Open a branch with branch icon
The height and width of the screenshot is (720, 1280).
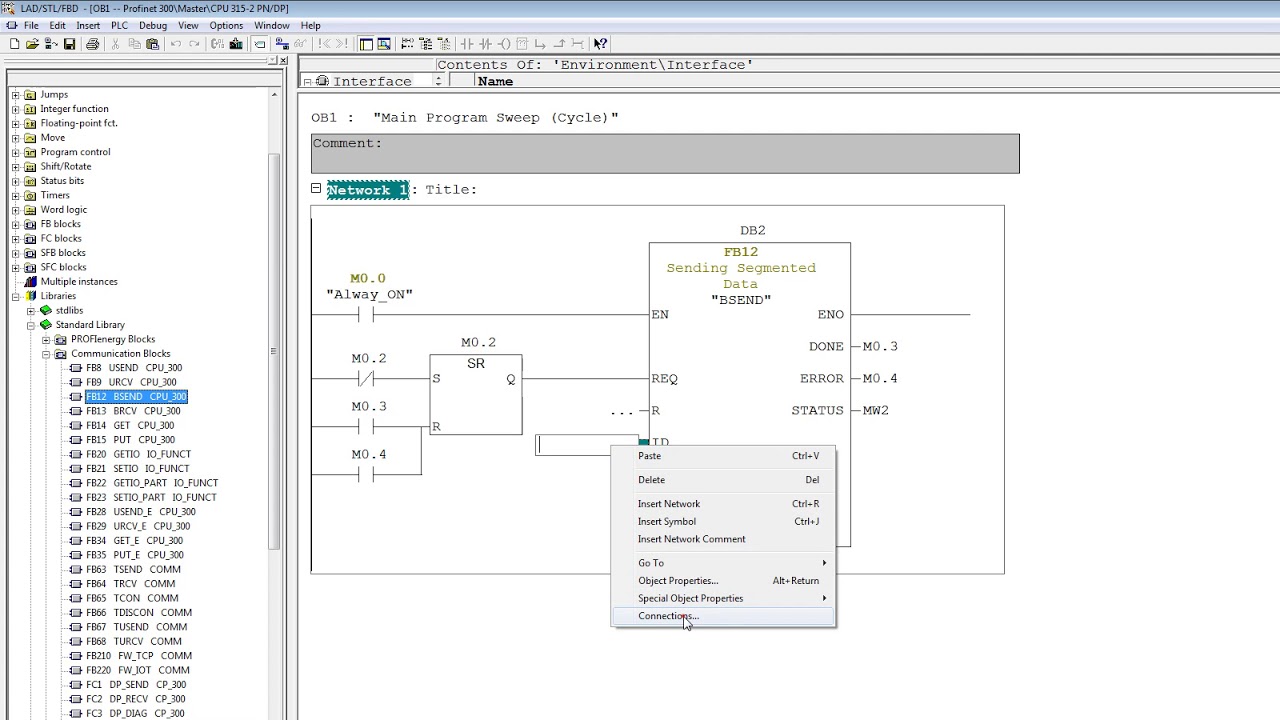point(540,44)
